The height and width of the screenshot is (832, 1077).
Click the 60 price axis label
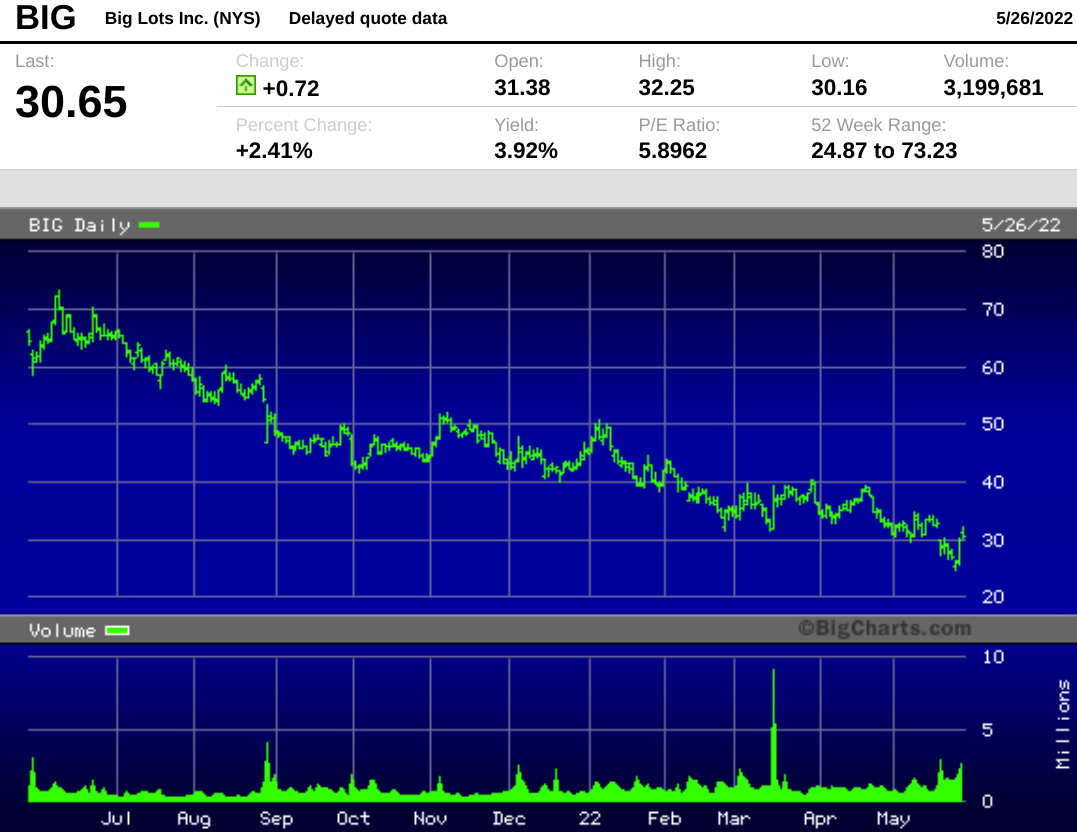993,368
